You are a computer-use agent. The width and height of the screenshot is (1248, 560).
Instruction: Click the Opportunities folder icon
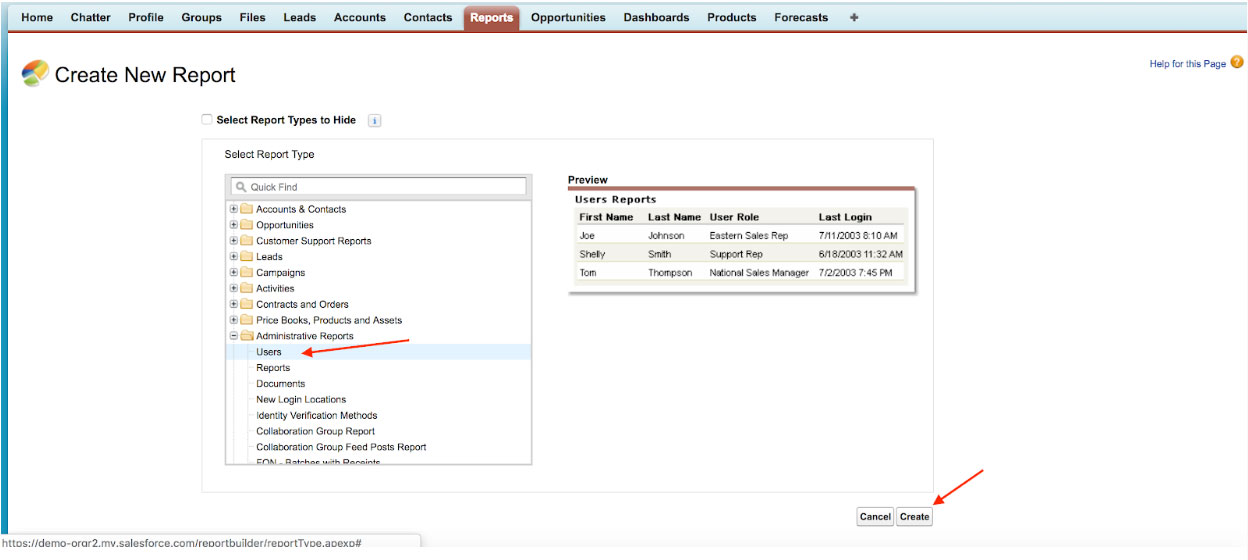click(246, 225)
